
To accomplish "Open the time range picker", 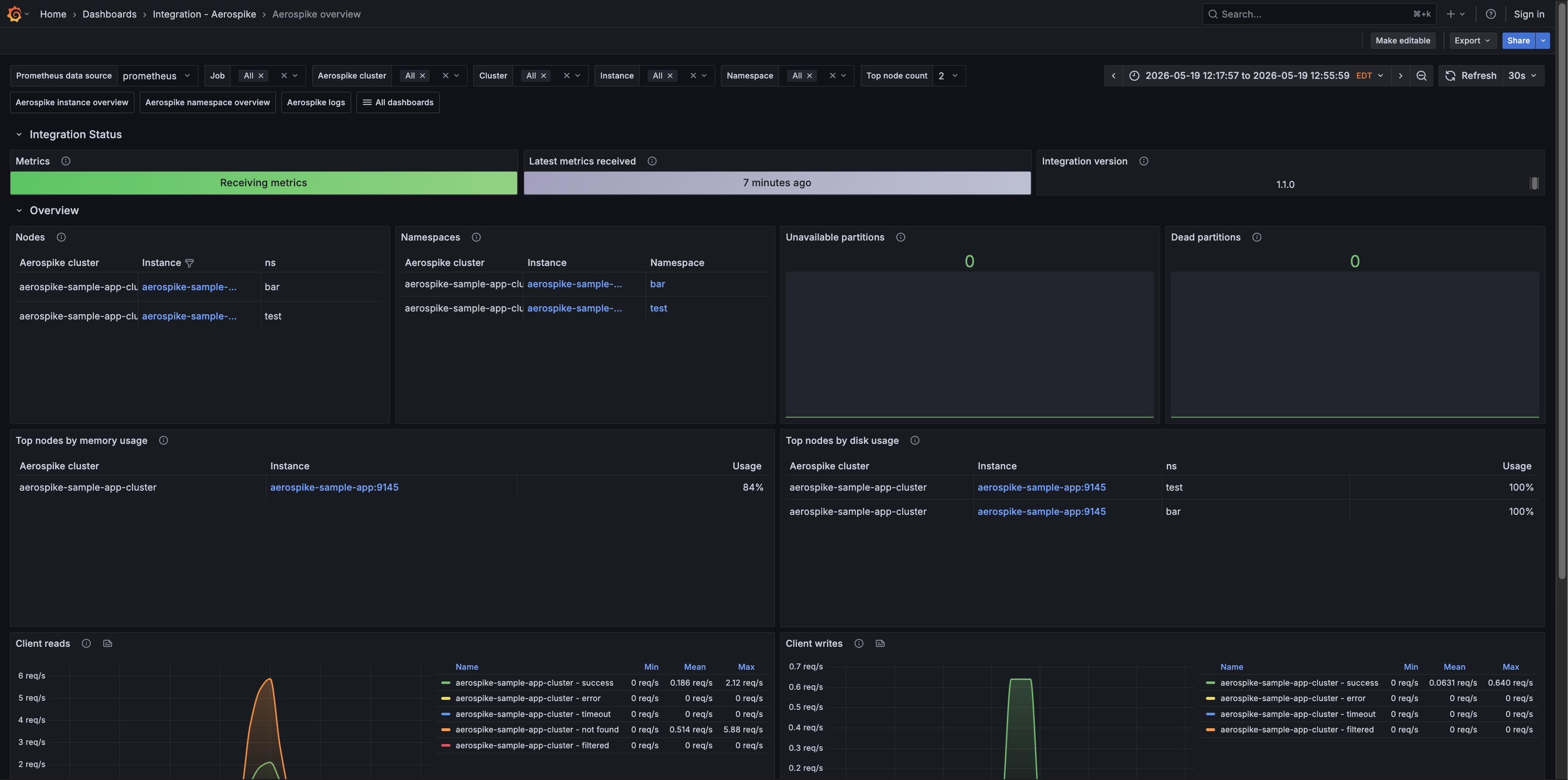I will (x=1256, y=76).
